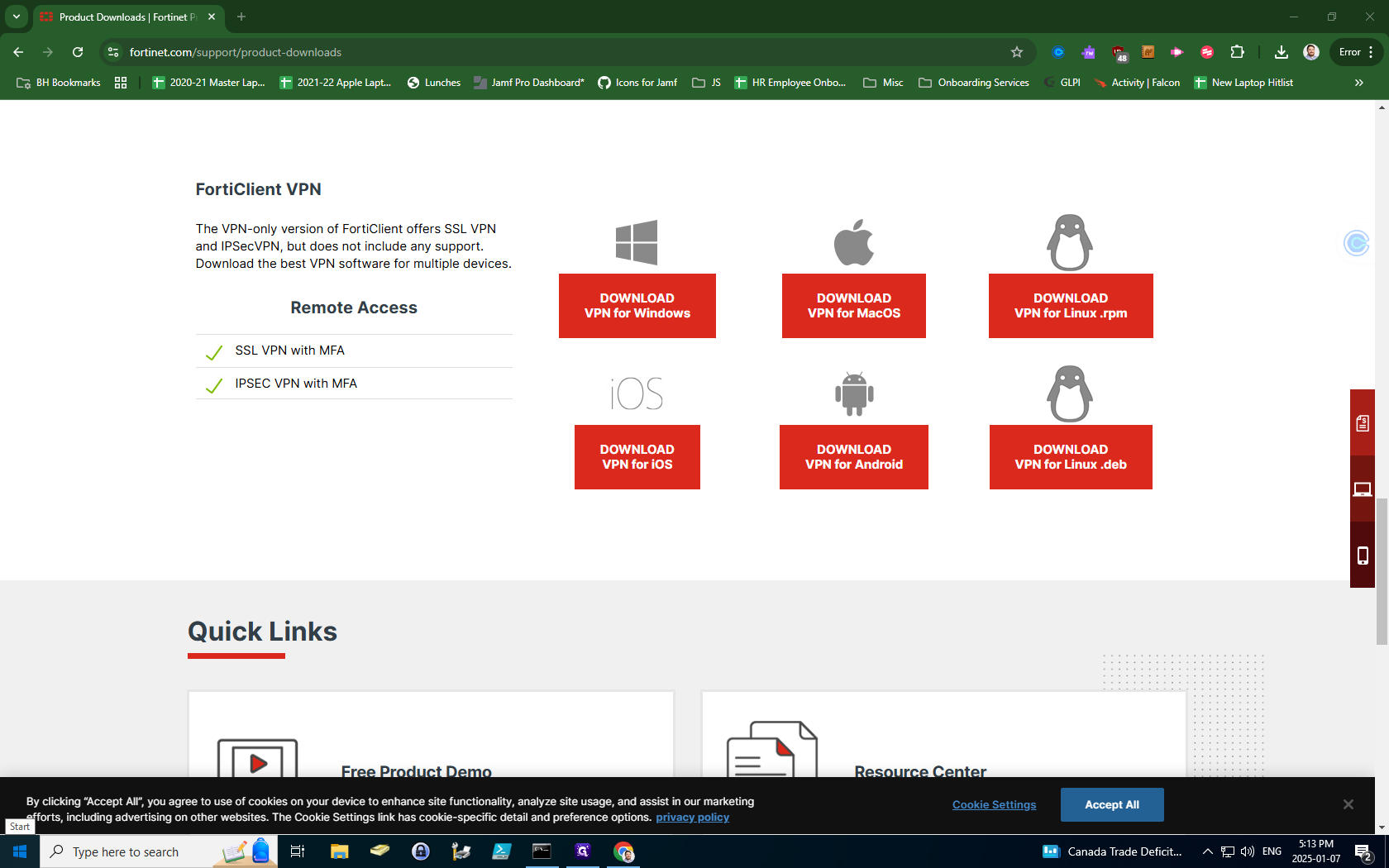Expand Onboarding Services bookmarks folder
The image size is (1389, 868).
pos(974,83)
